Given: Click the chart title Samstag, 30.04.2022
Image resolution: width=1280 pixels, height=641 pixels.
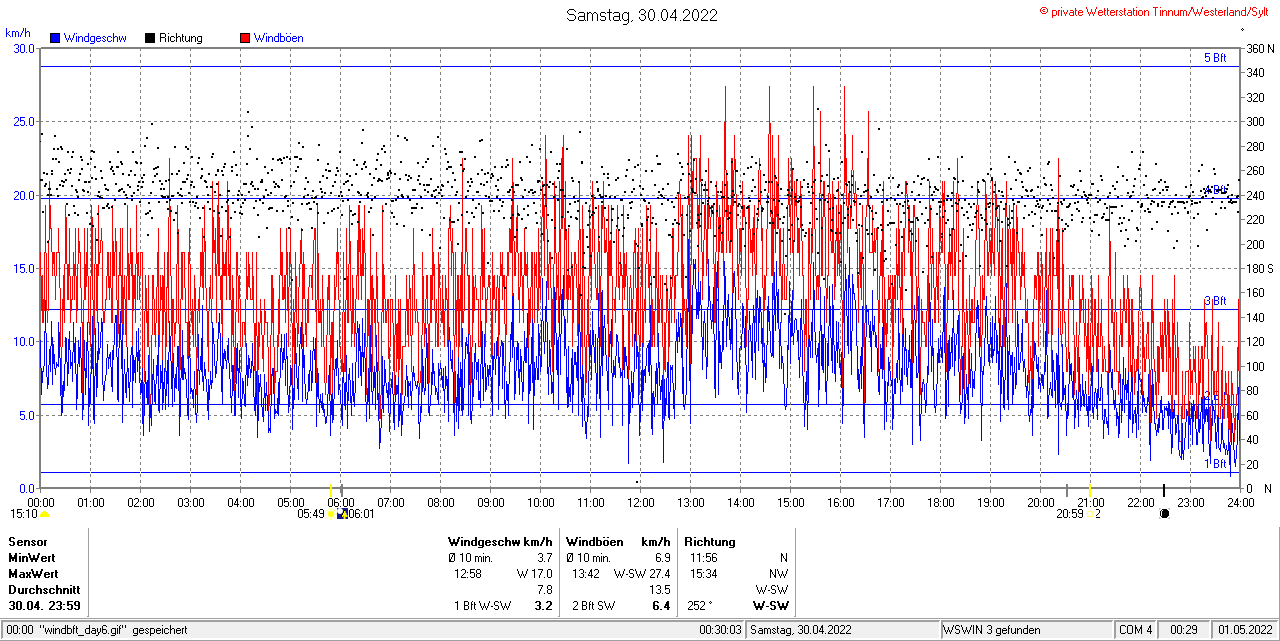Looking at the screenshot, I should 641,15.
